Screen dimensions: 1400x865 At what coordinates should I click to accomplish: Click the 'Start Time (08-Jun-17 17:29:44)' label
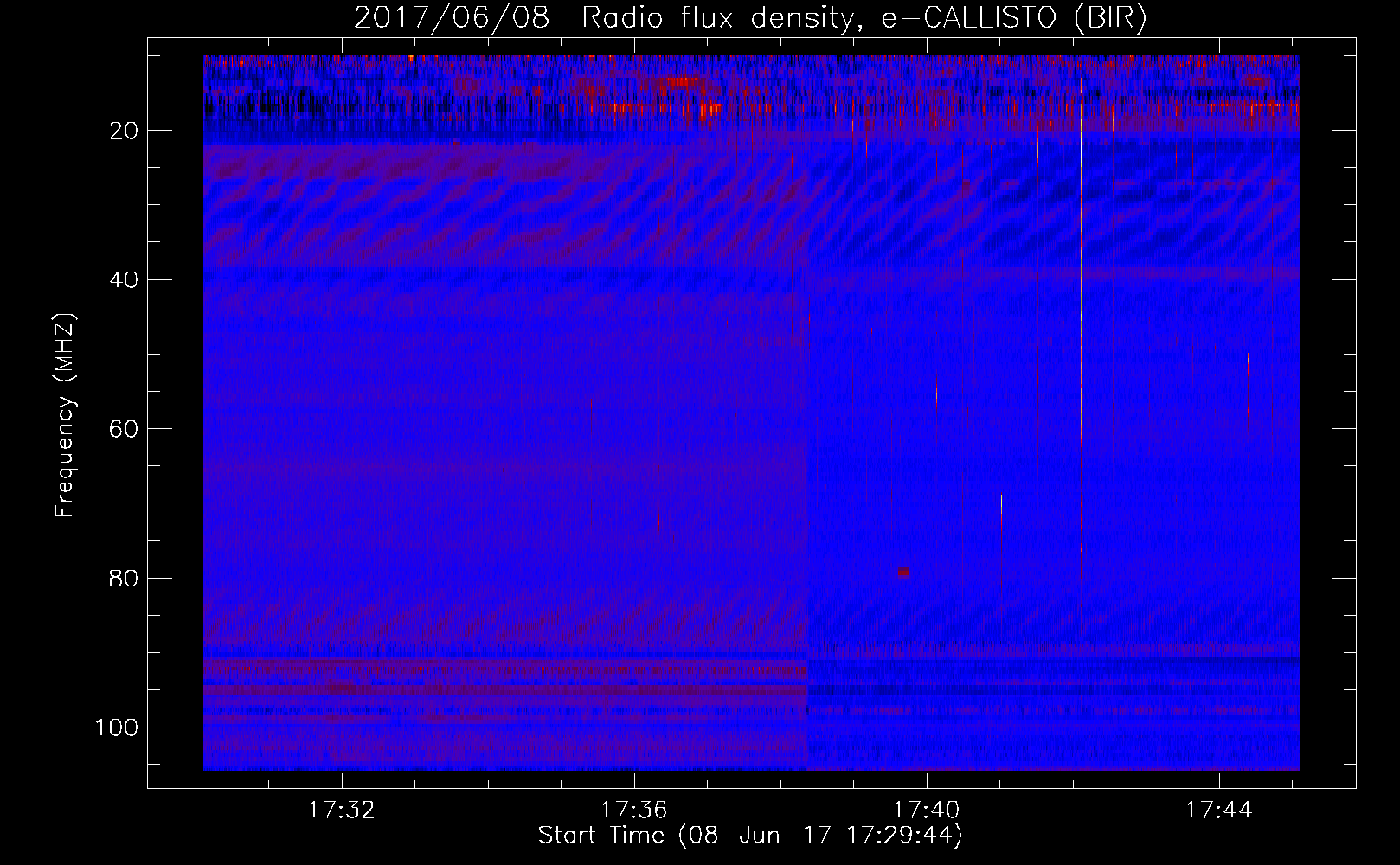[x=750, y=836]
